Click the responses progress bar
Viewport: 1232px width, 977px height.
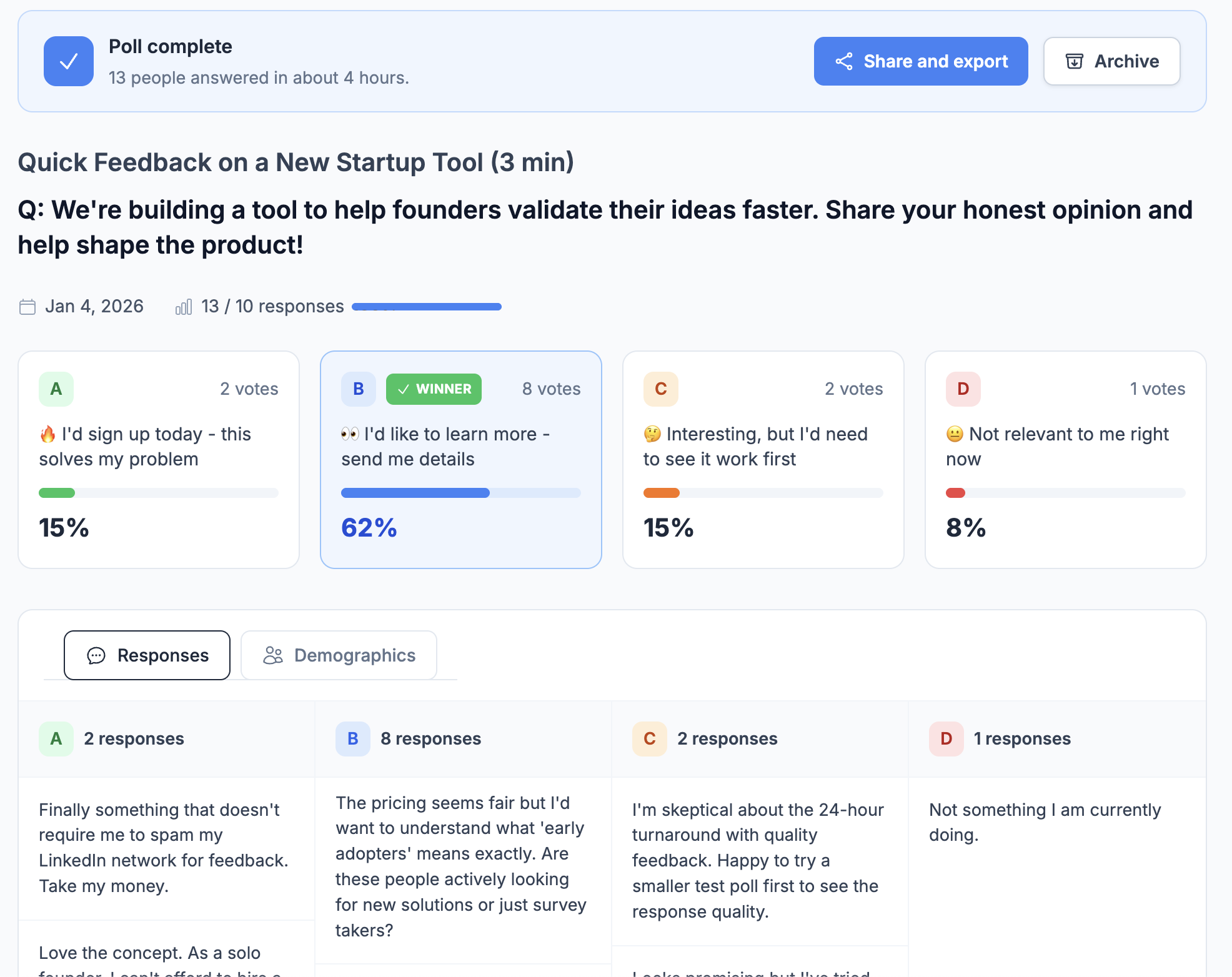[x=427, y=307]
